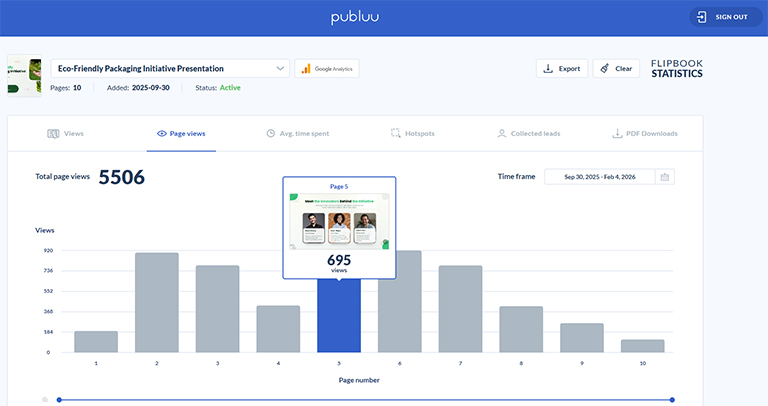Click the Export download icon
The height and width of the screenshot is (406, 768).
[x=548, y=69]
